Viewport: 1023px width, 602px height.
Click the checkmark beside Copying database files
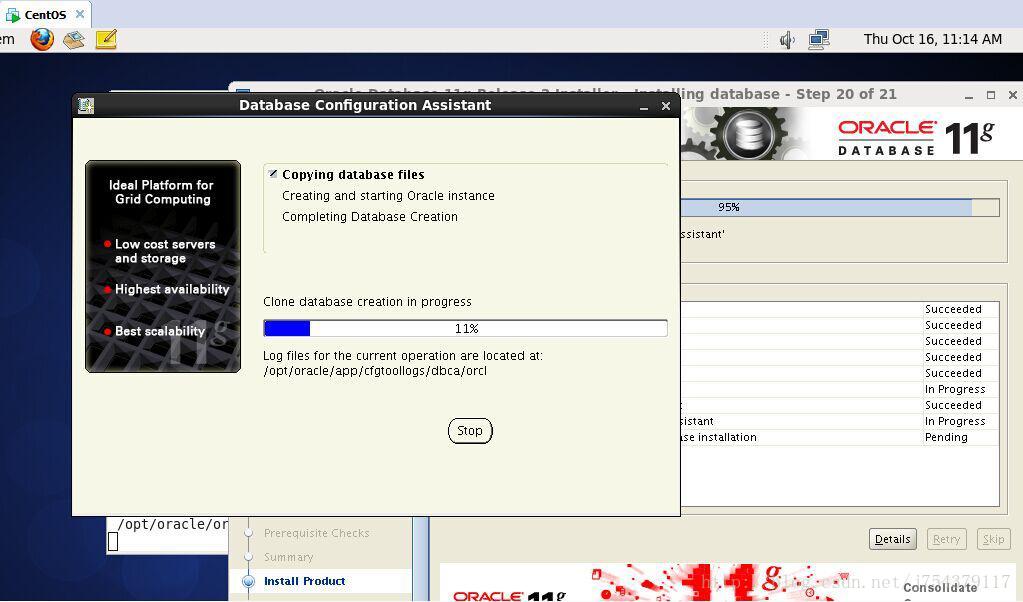point(273,174)
